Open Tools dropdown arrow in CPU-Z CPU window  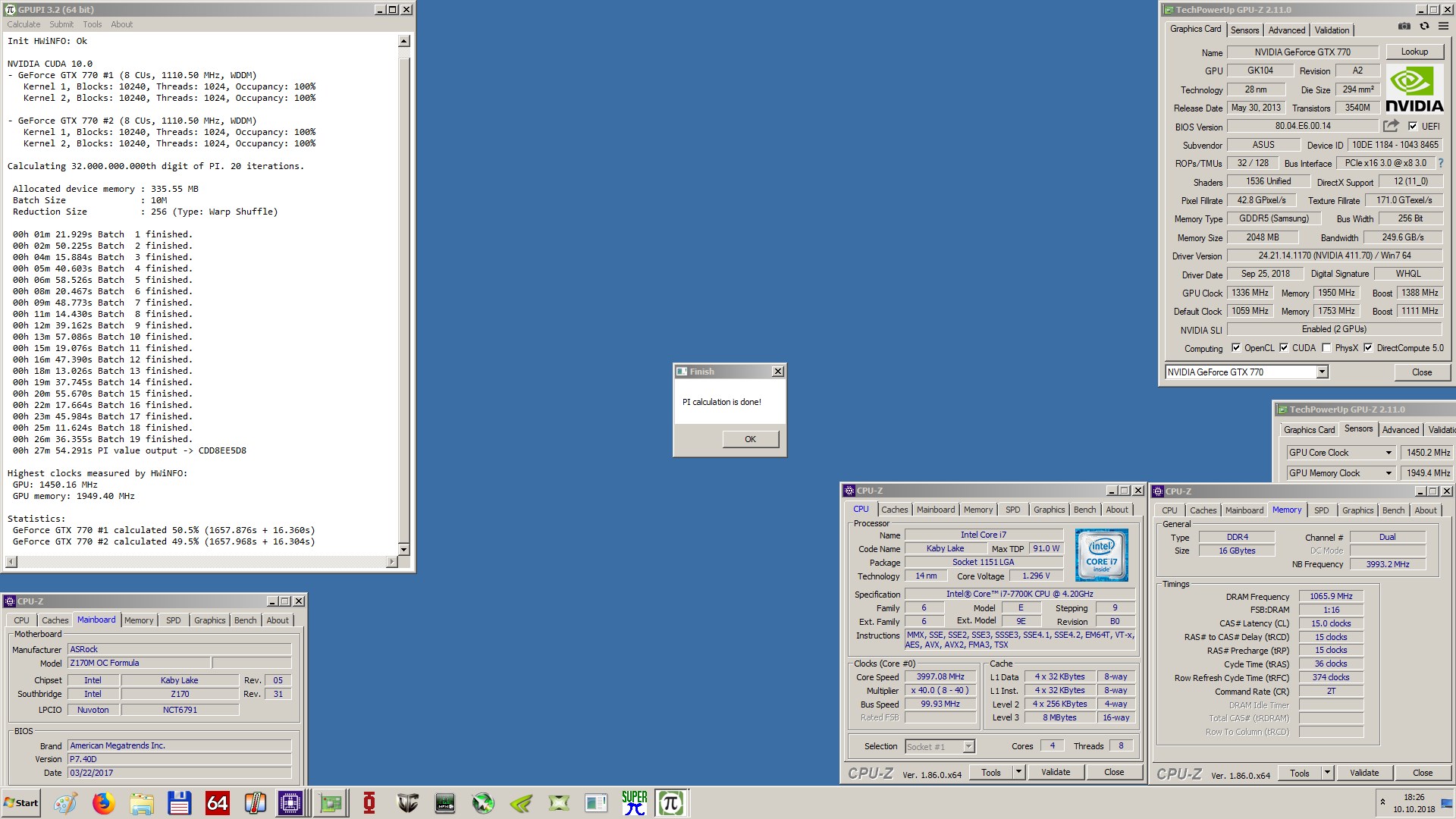[1018, 773]
